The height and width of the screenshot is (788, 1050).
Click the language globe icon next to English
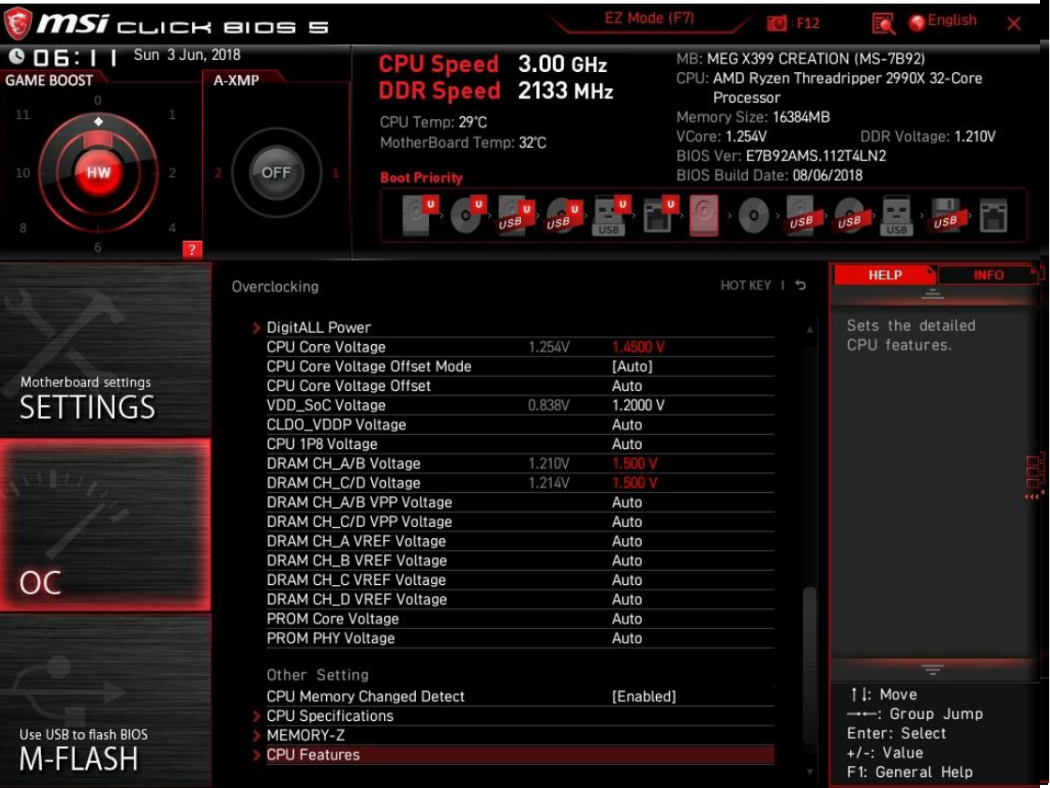(x=917, y=22)
